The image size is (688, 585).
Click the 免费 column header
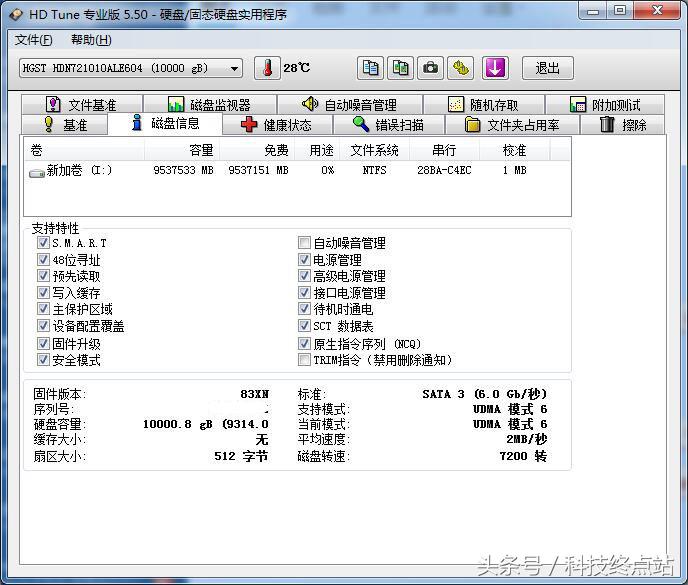[x=257, y=151]
